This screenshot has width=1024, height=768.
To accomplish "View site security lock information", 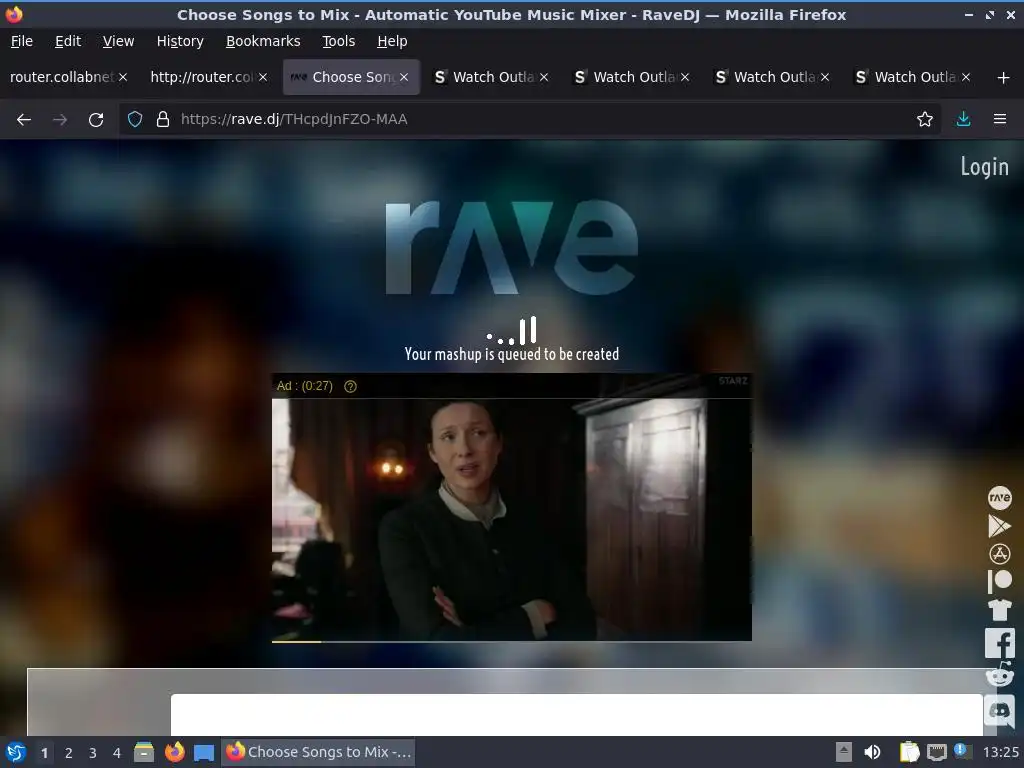I will [x=163, y=120].
